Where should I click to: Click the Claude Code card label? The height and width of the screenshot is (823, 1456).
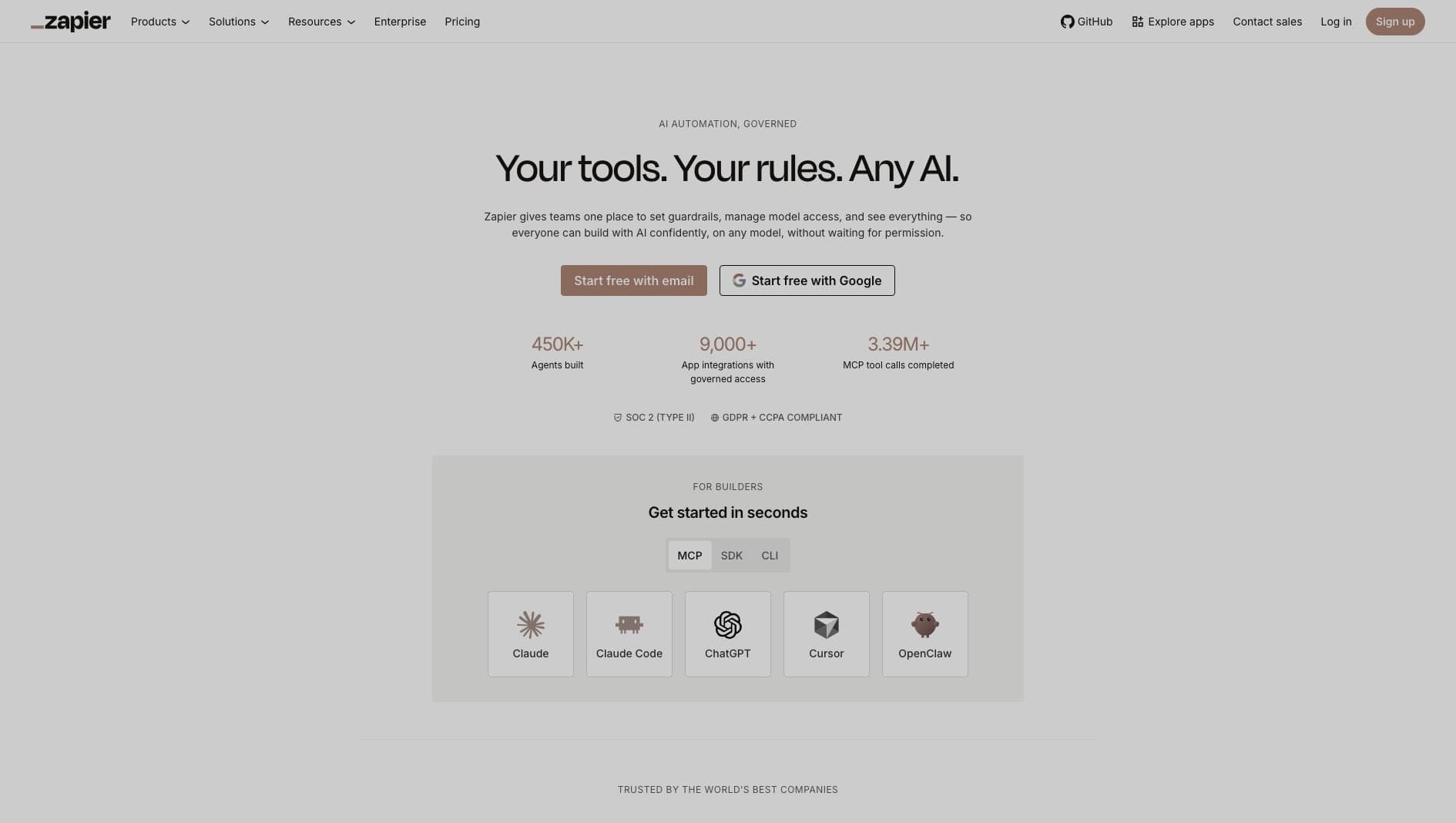pos(629,653)
